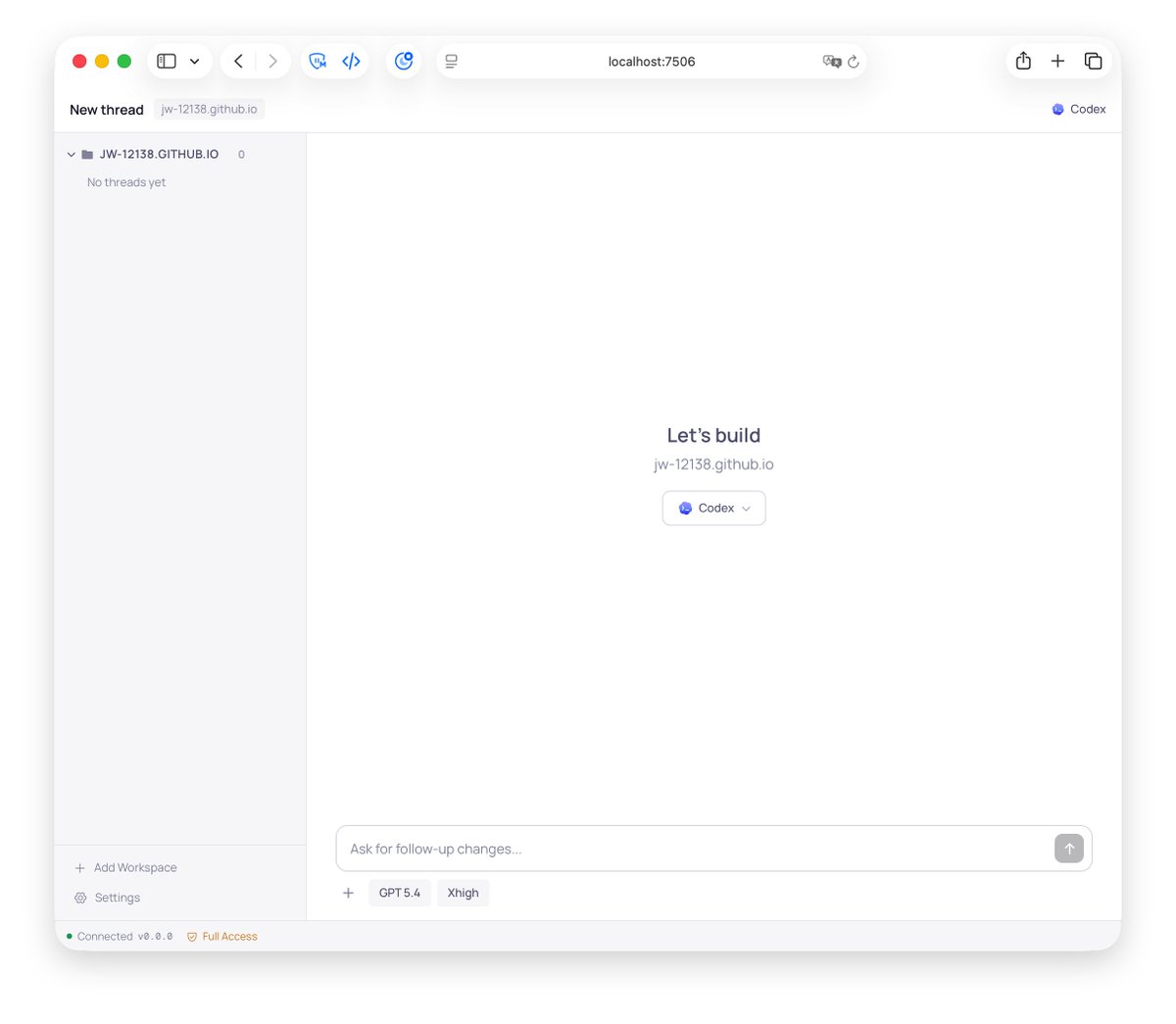Open the Xhigh reasoning effort selector
Image resolution: width=1176 pixels, height=1024 pixels.
click(x=464, y=893)
